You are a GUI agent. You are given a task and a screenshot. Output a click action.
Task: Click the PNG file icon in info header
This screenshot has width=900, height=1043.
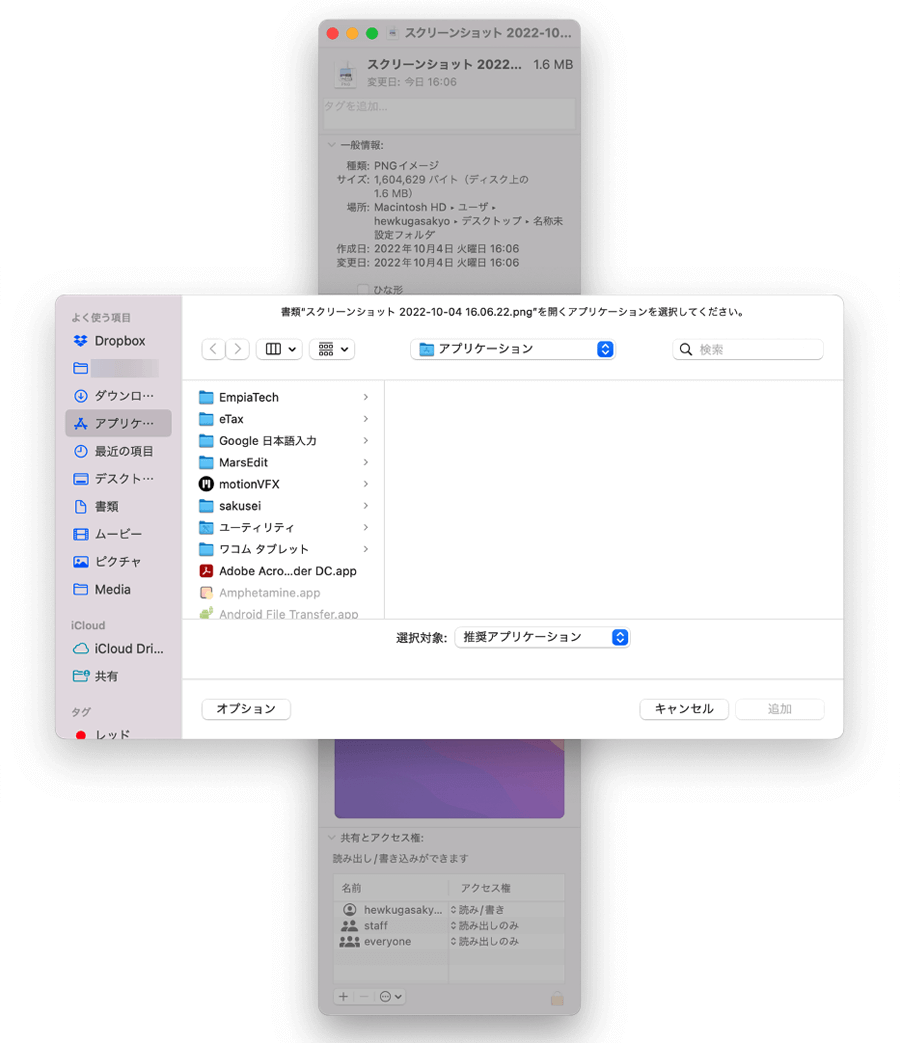(x=346, y=74)
